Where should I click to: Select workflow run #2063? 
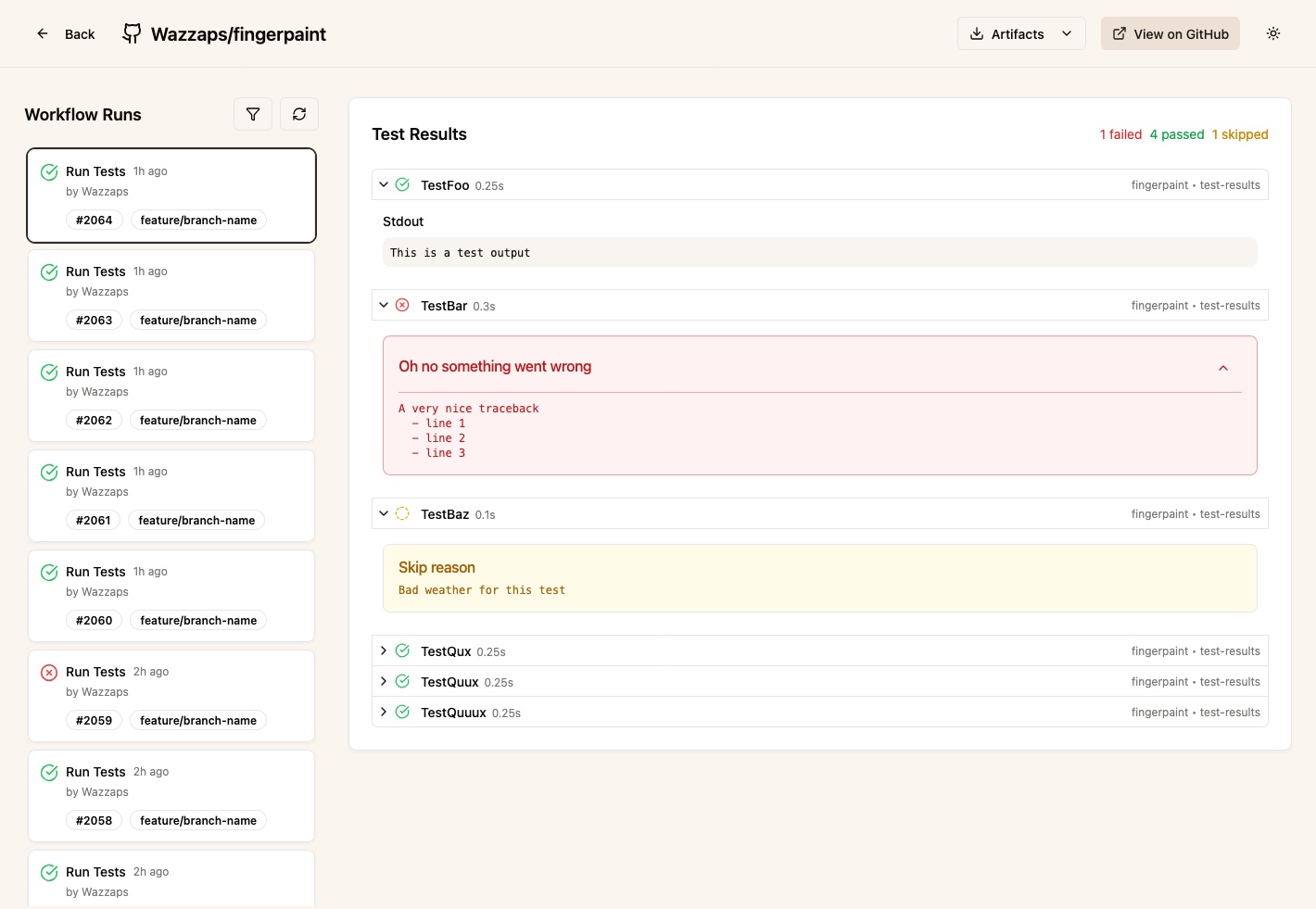(x=171, y=296)
